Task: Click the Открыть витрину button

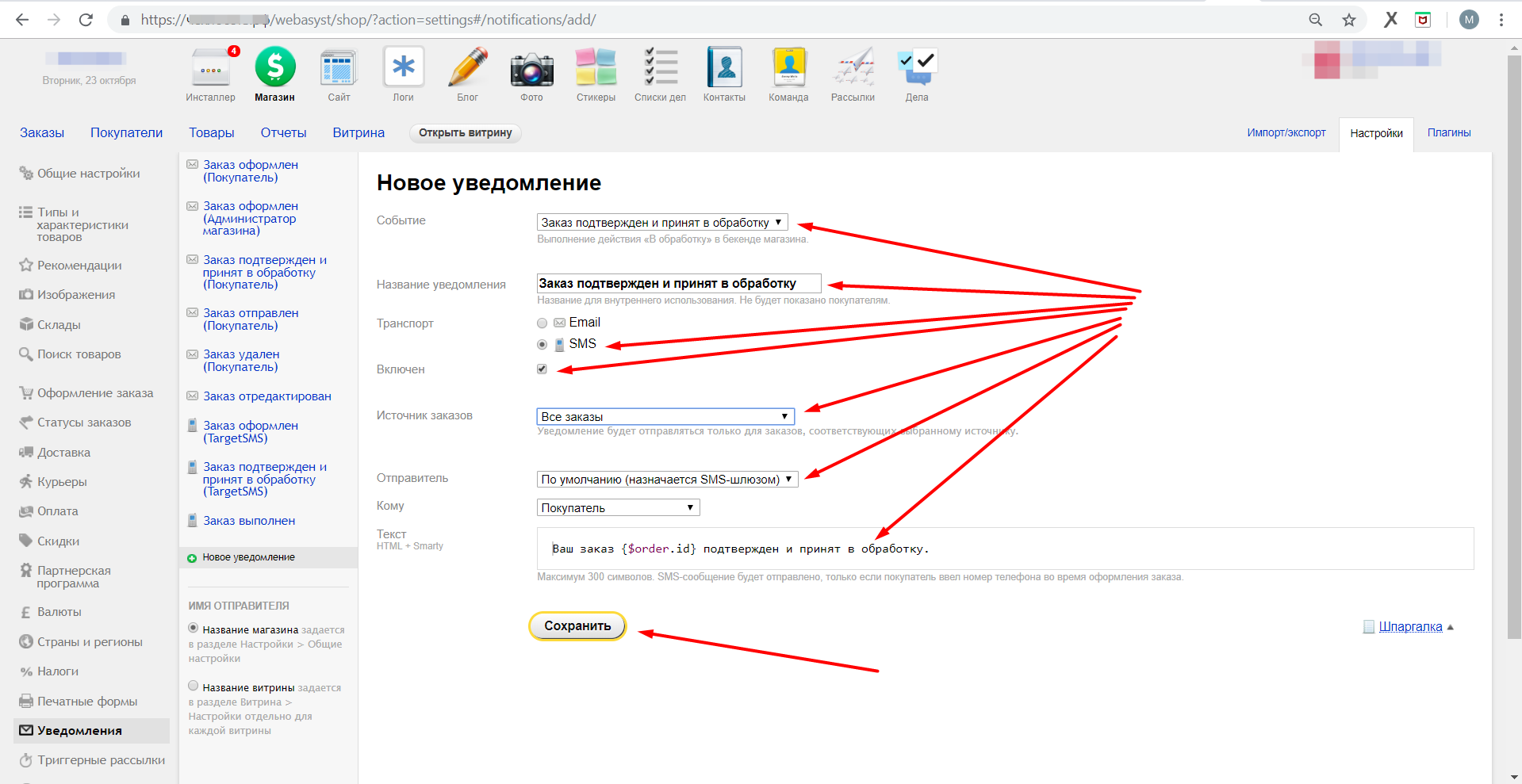Action: (x=466, y=133)
